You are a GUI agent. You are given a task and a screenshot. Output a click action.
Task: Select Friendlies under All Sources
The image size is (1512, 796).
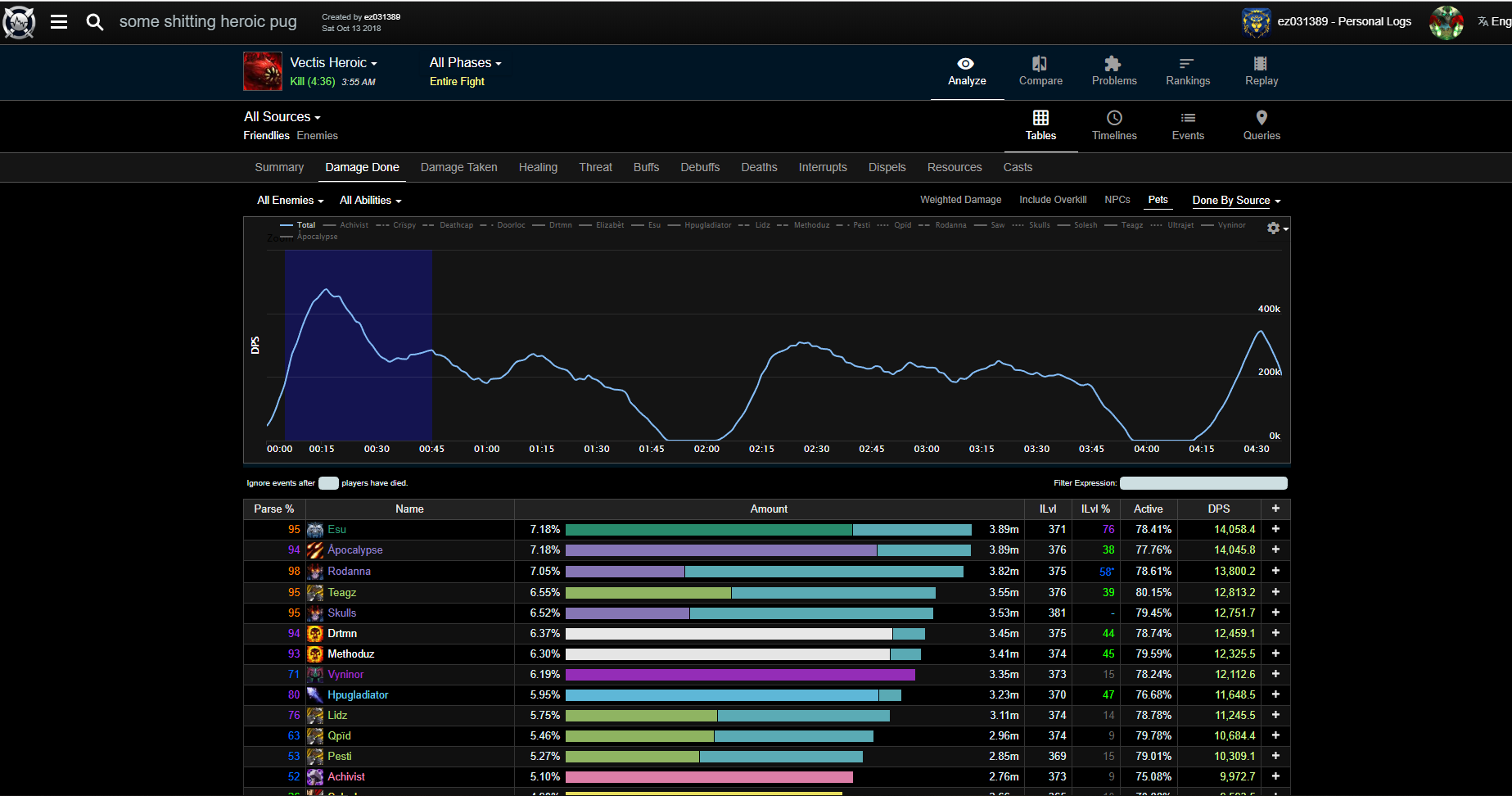coord(266,136)
